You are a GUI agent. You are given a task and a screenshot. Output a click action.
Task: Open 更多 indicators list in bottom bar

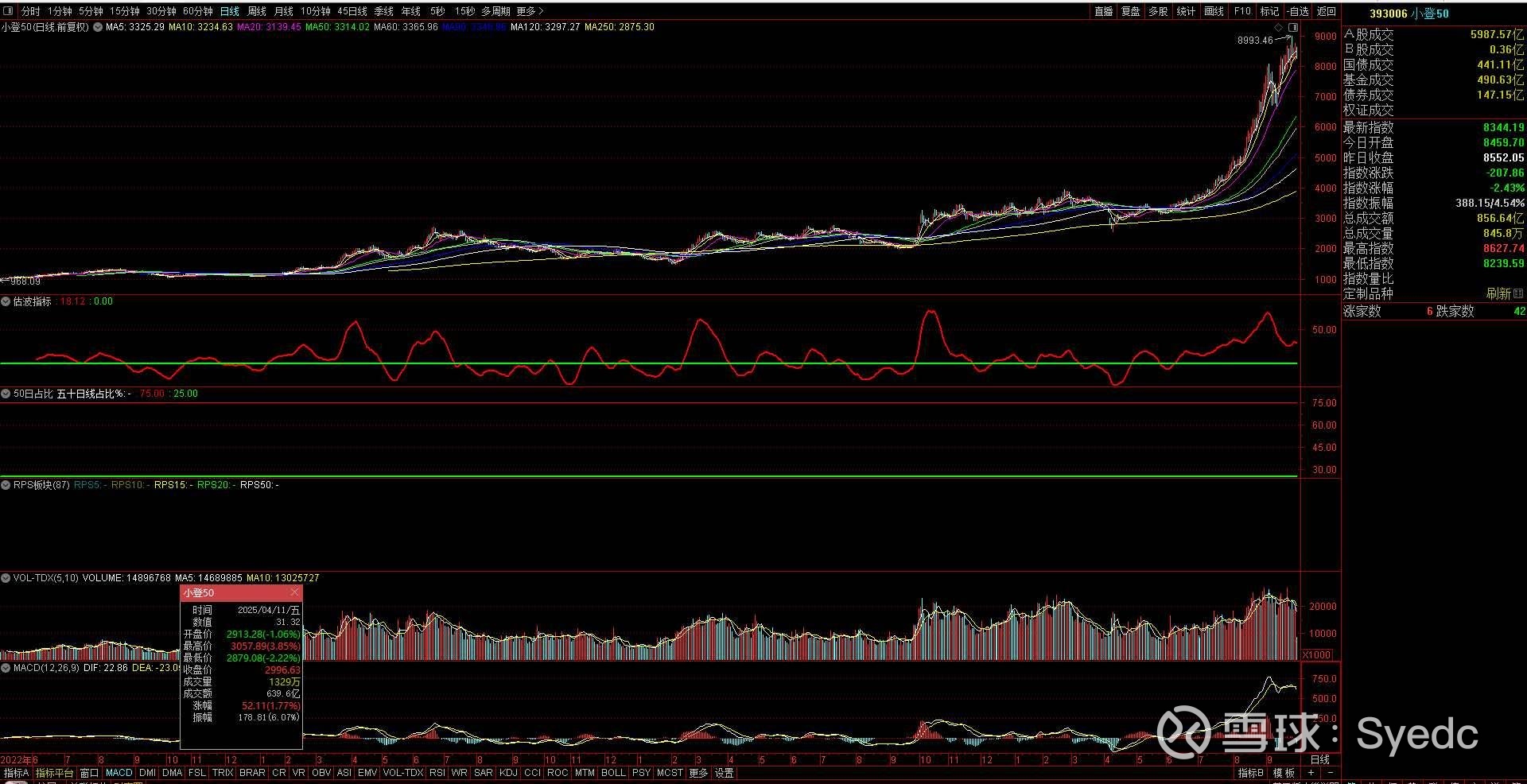(x=698, y=773)
